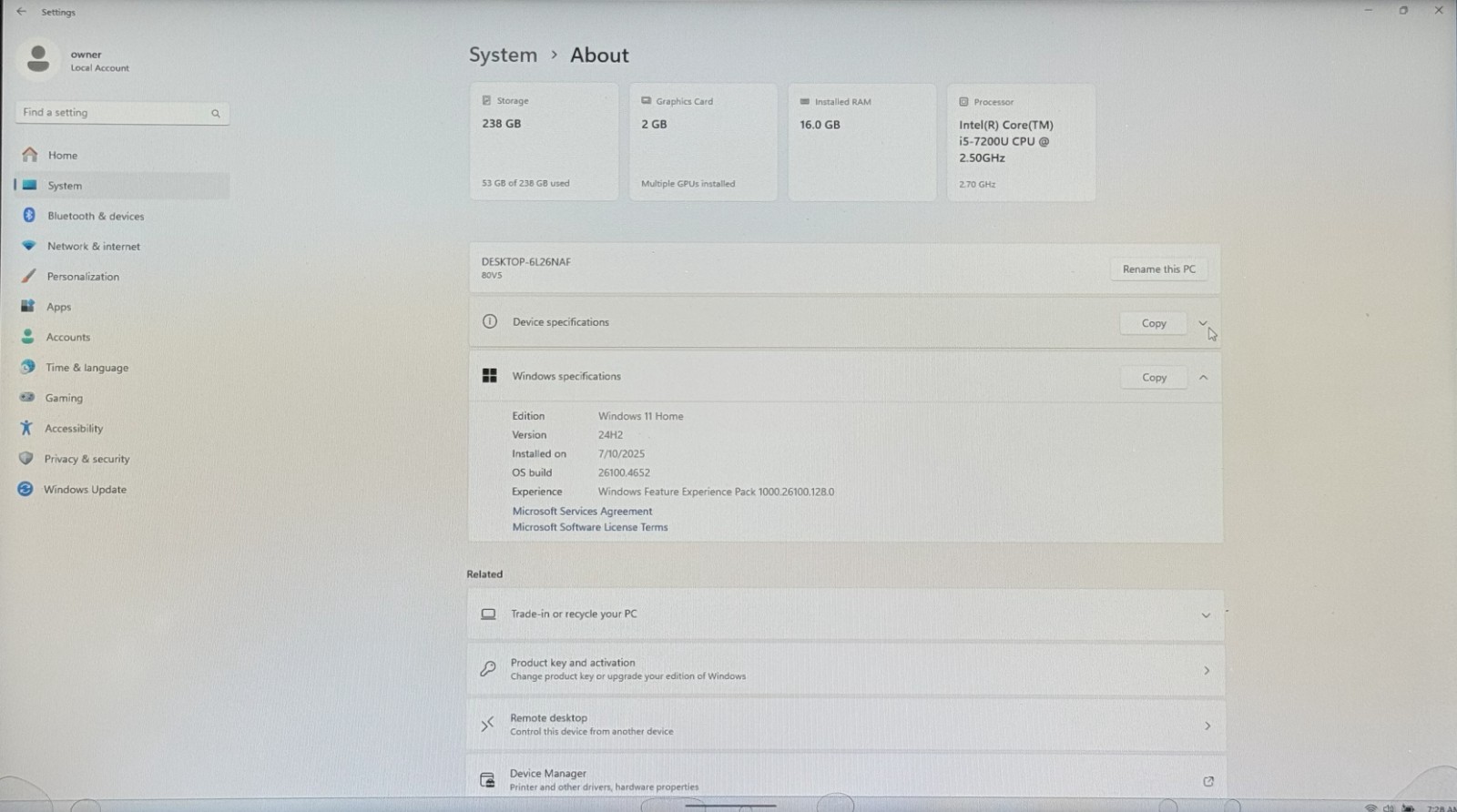Screen dimensions: 1457x812
Task: Click the Edition value Windows 11 Home
Action: click(640, 416)
